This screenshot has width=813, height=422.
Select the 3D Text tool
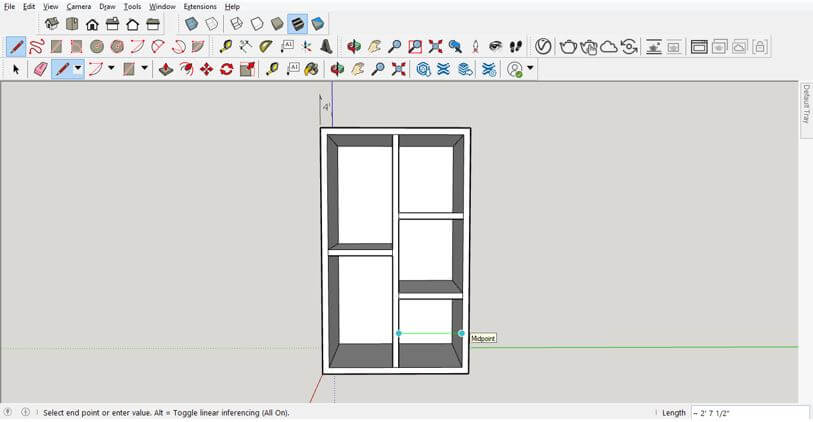tap(326, 47)
